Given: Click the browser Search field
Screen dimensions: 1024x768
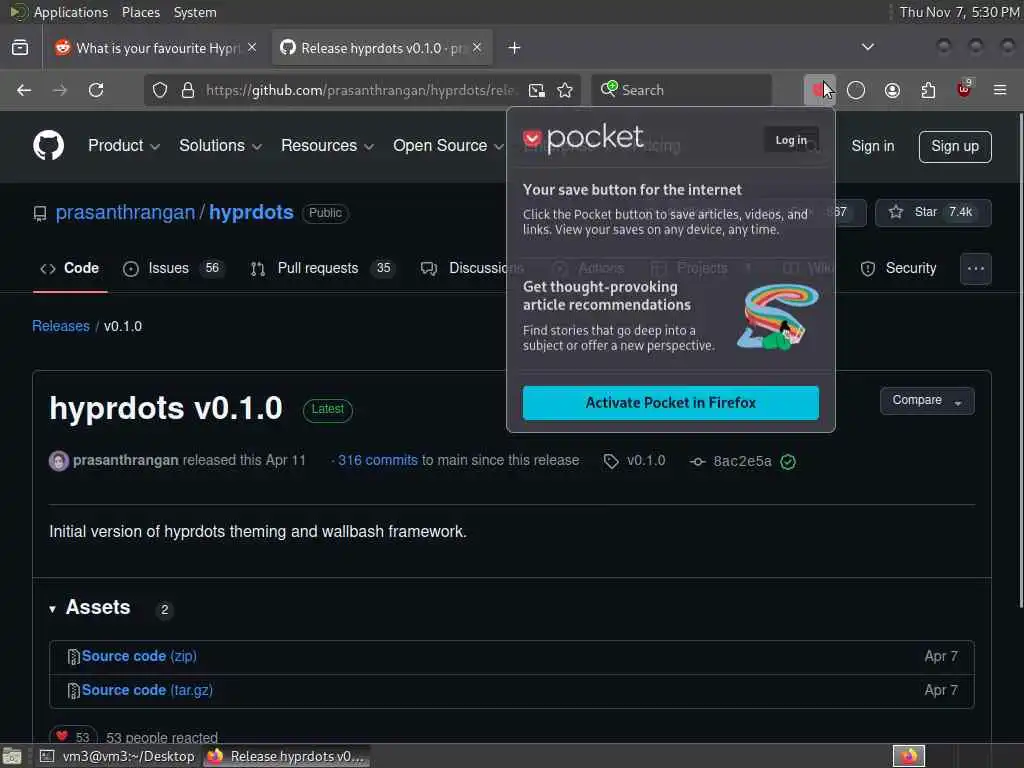Looking at the screenshot, I should coord(682,90).
